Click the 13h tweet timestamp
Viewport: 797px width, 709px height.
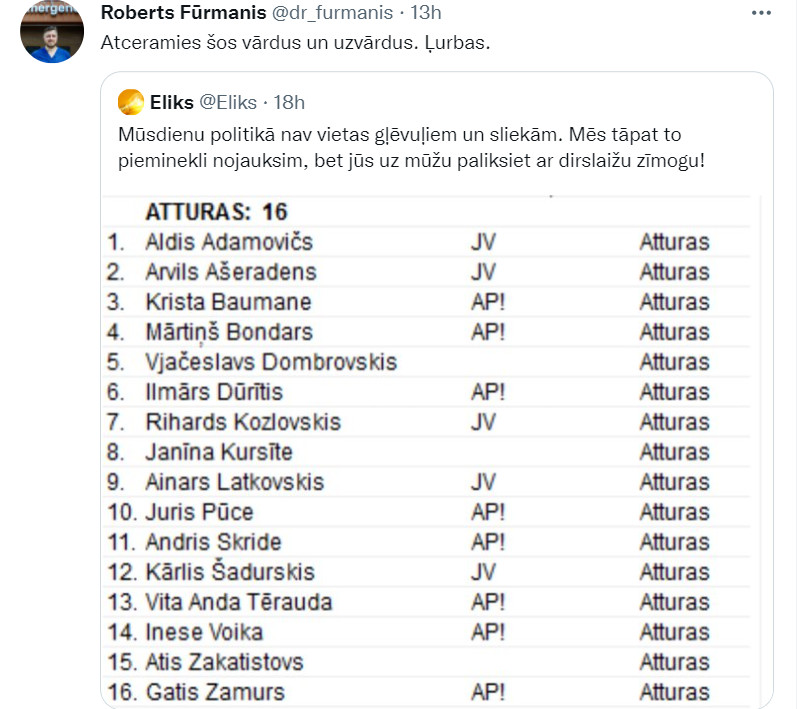[426, 12]
